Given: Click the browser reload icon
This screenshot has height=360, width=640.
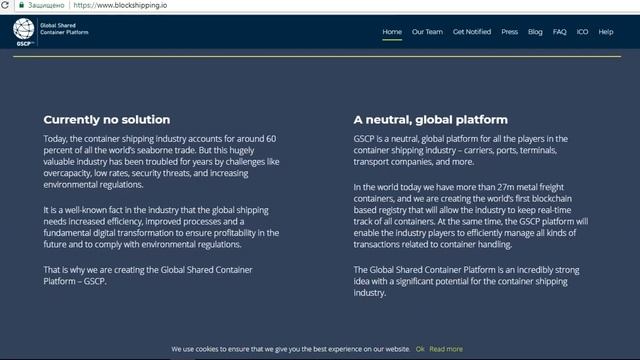Looking at the screenshot, I should point(5,5).
